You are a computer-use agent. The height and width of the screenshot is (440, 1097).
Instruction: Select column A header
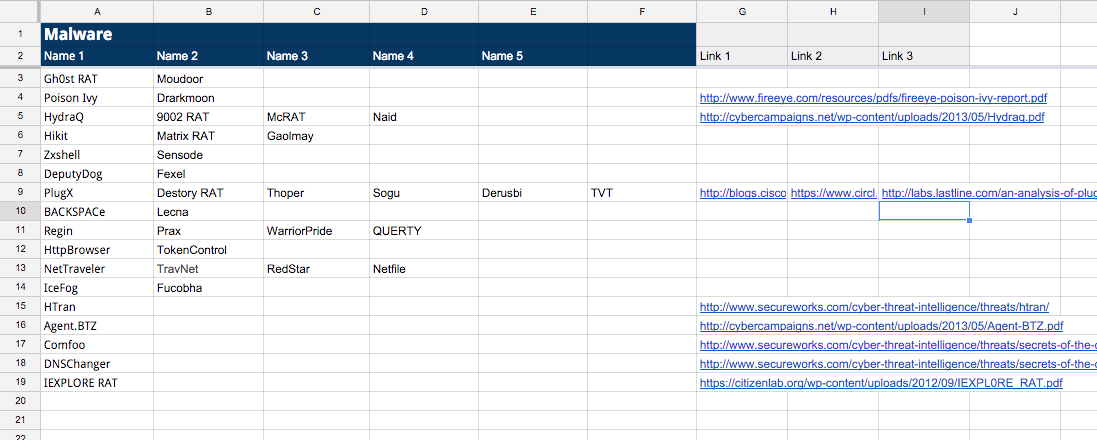[x=97, y=11]
